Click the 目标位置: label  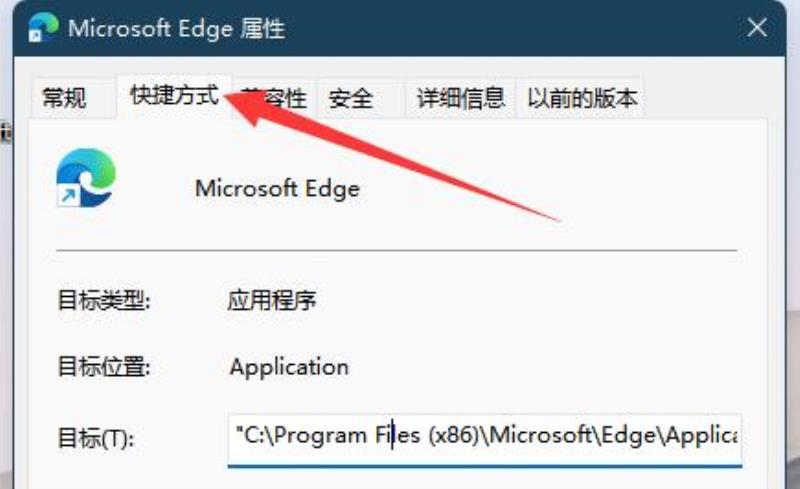coord(104,366)
